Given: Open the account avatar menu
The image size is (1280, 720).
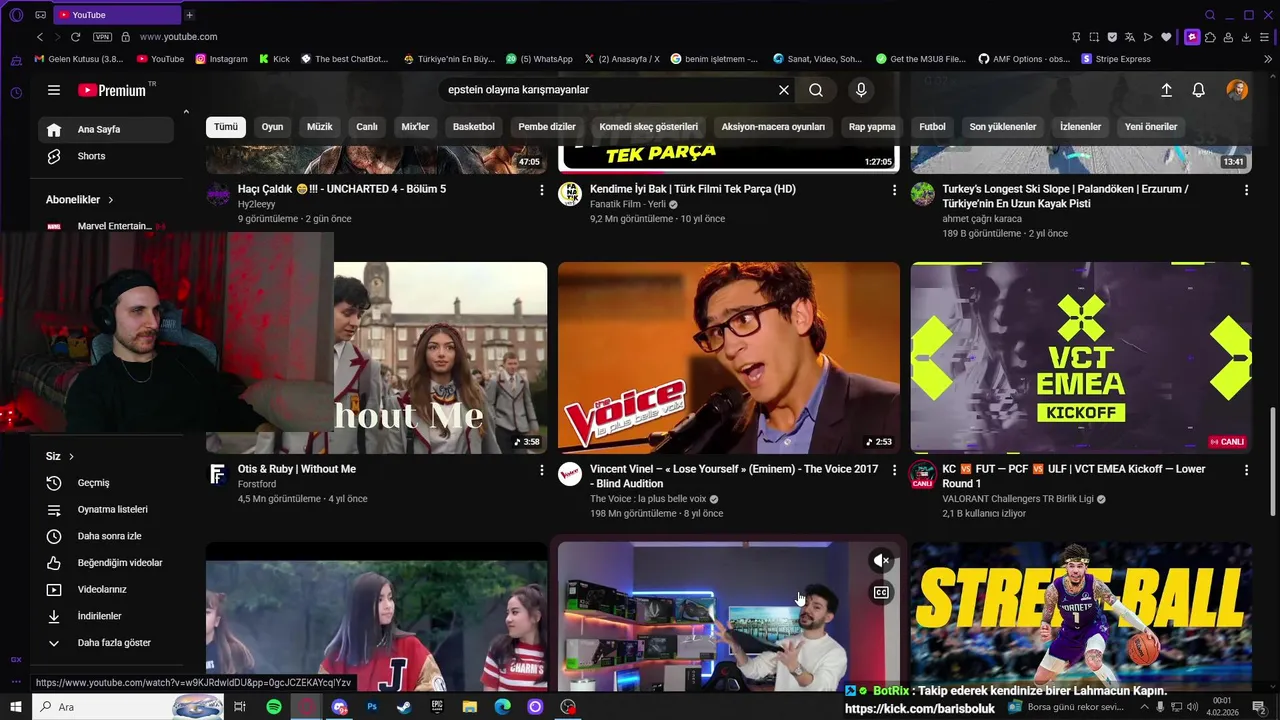Looking at the screenshot, I should click(x=1237, y=90).
